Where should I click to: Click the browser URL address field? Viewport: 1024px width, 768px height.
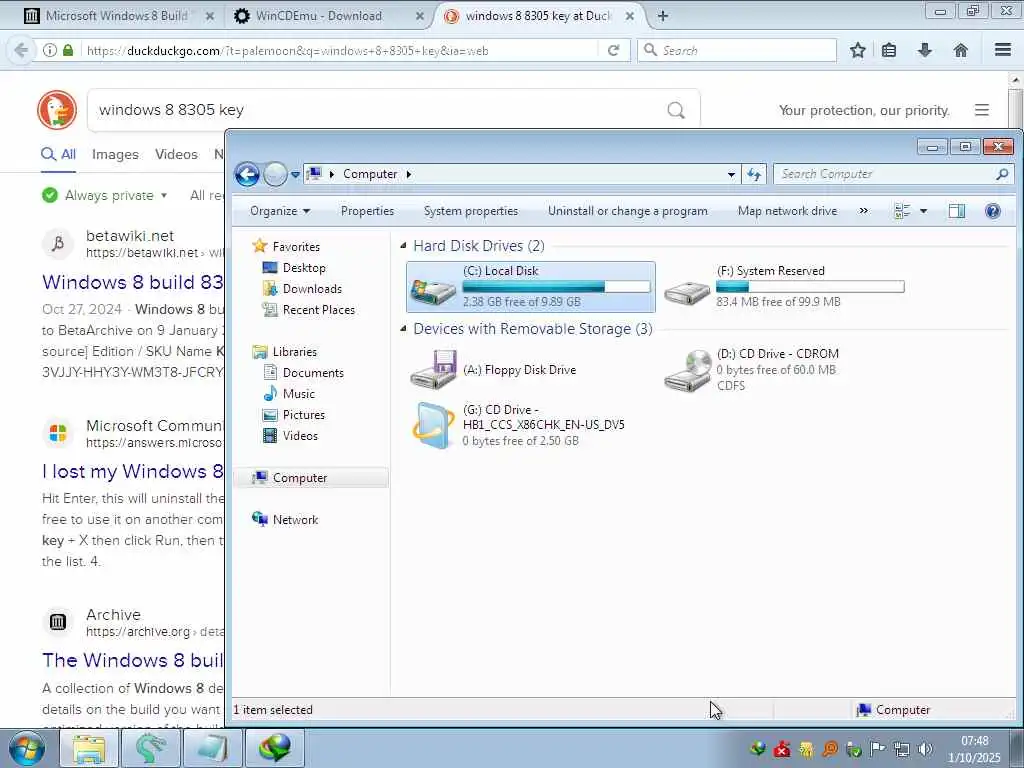[340, 50]
